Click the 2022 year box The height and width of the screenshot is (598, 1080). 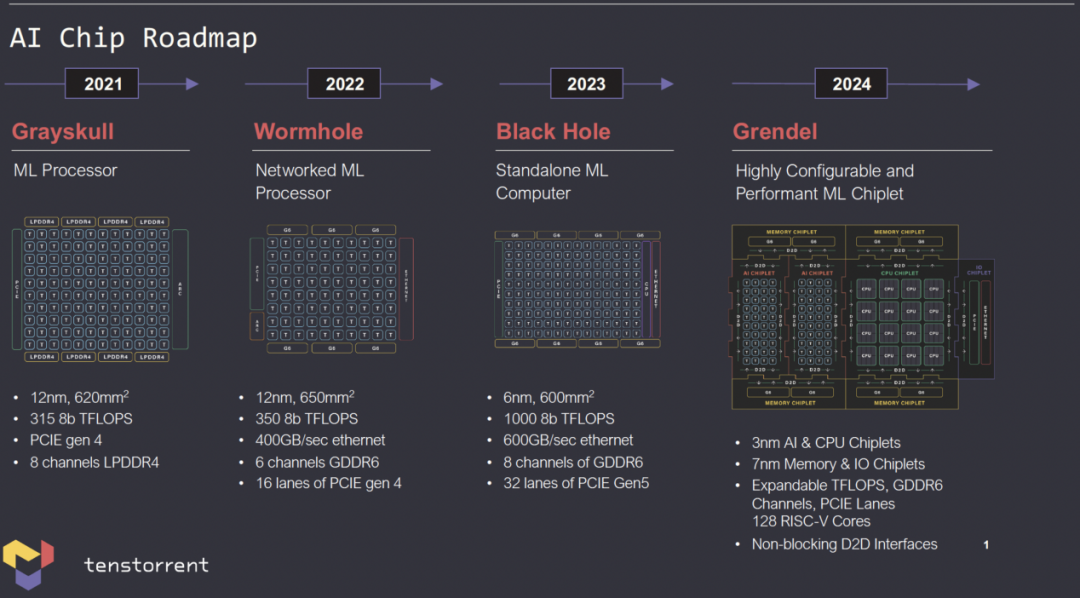pyautogui.click(x=344, y=83)
